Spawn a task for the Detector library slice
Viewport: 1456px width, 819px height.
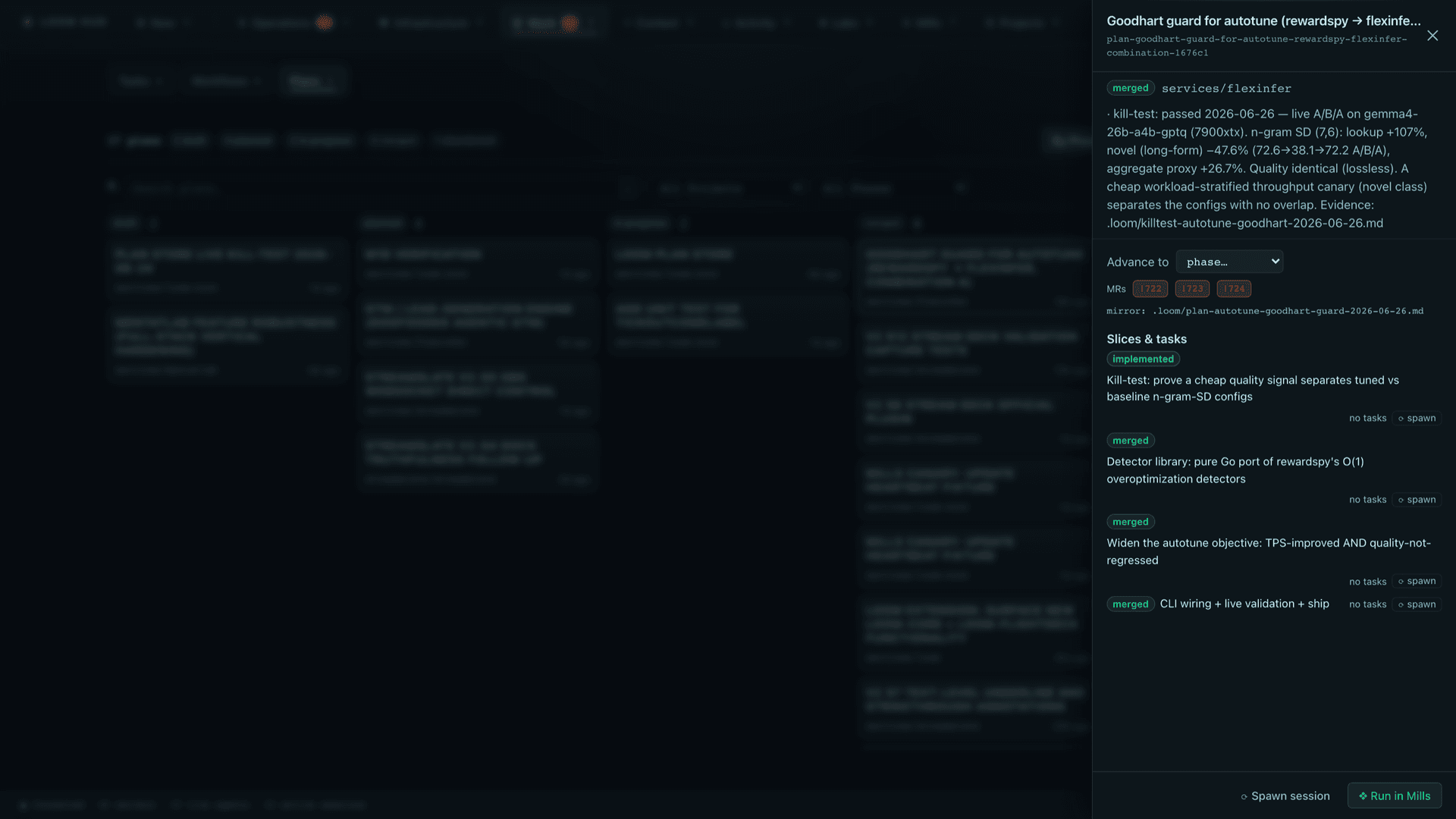1417,500
